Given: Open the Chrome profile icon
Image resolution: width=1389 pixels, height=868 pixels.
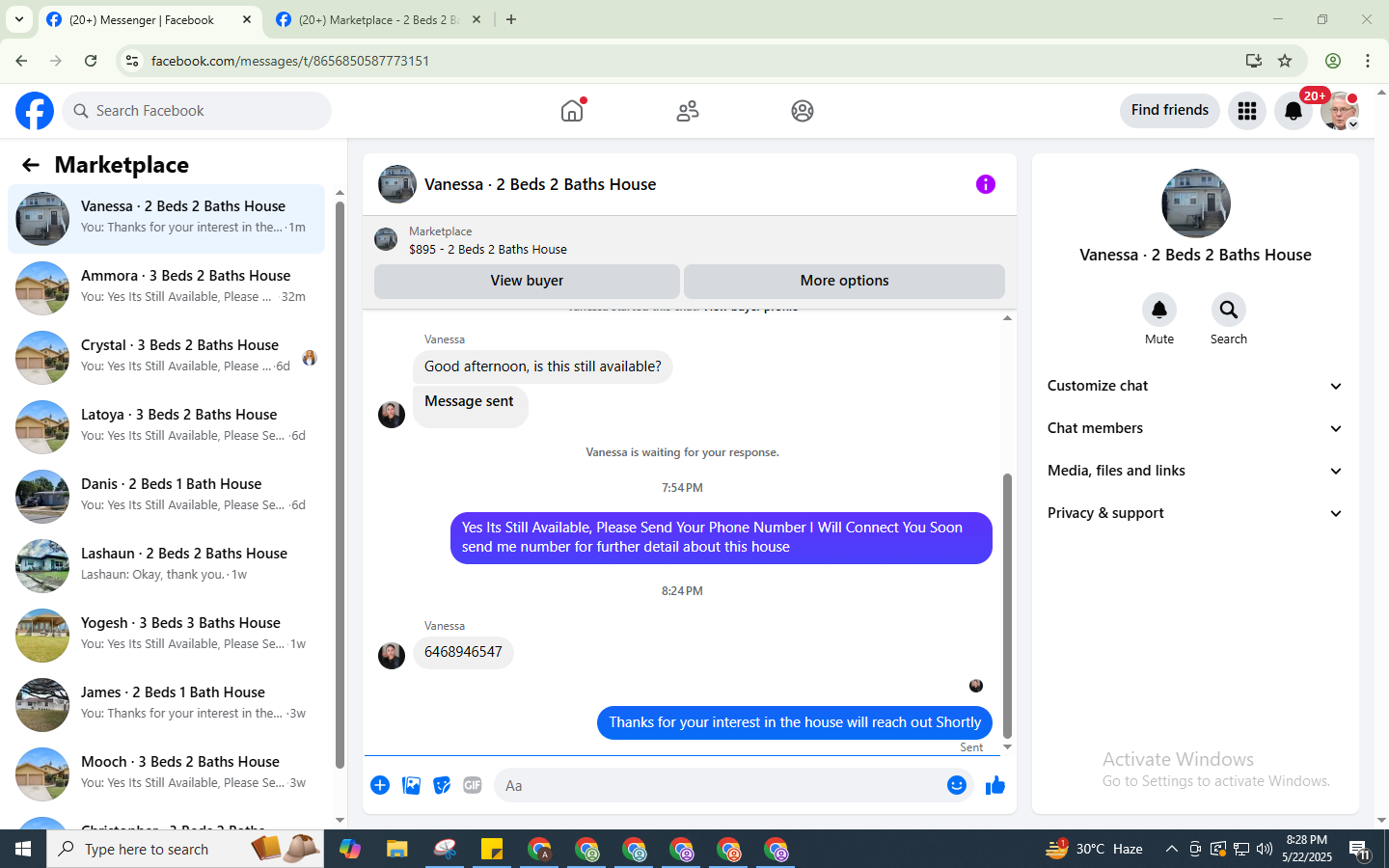Looking at the screenshot, I should coord(1333,61).
